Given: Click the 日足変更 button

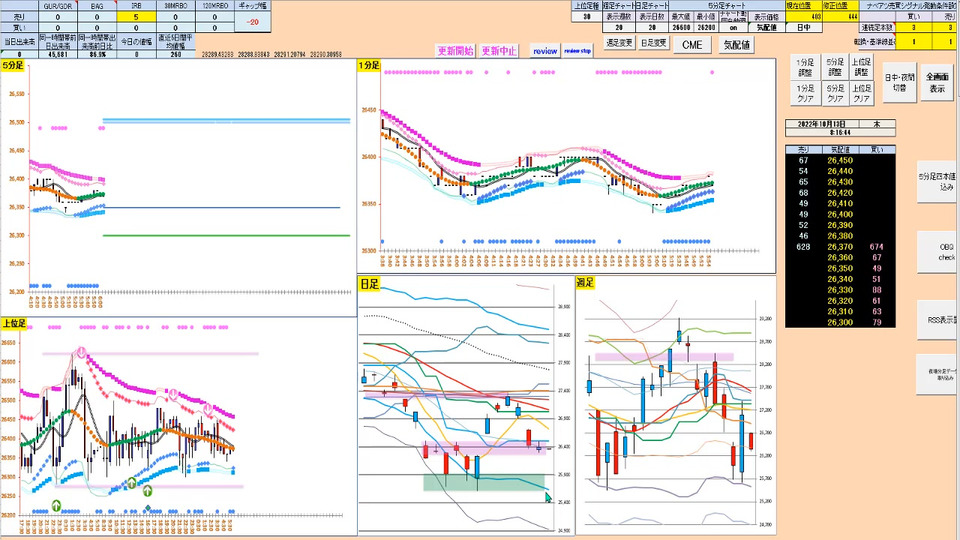Looking at the screenshot, I should tap(653, 43).
